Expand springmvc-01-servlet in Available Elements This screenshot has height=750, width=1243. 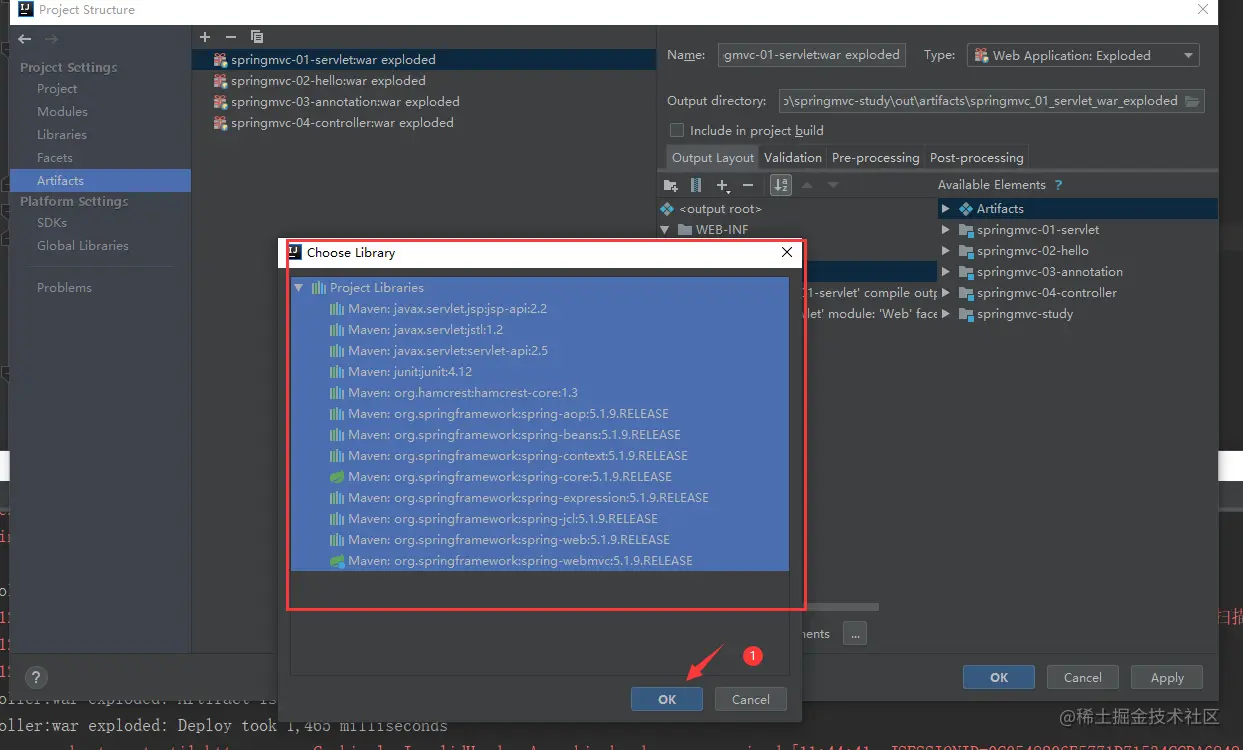click(946, 230)
